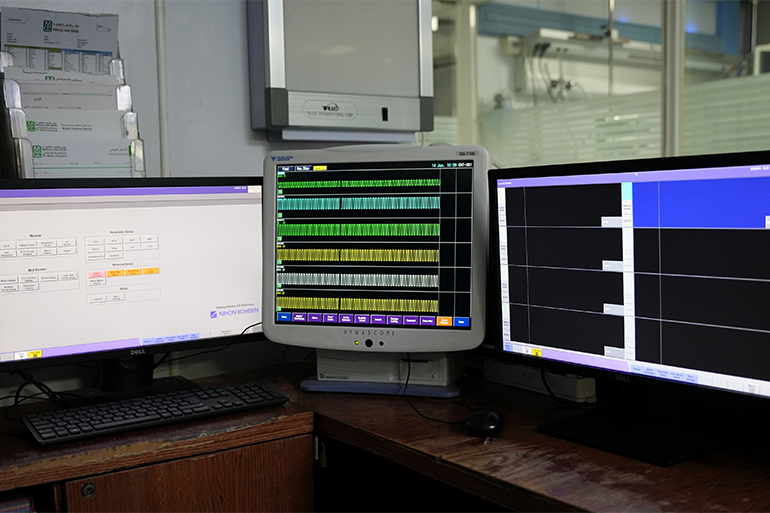Click the button at right end of left monitor's purple title bar
Image resolution: width=770 pixels, height=513 pixels.
[x=254, y=189]
